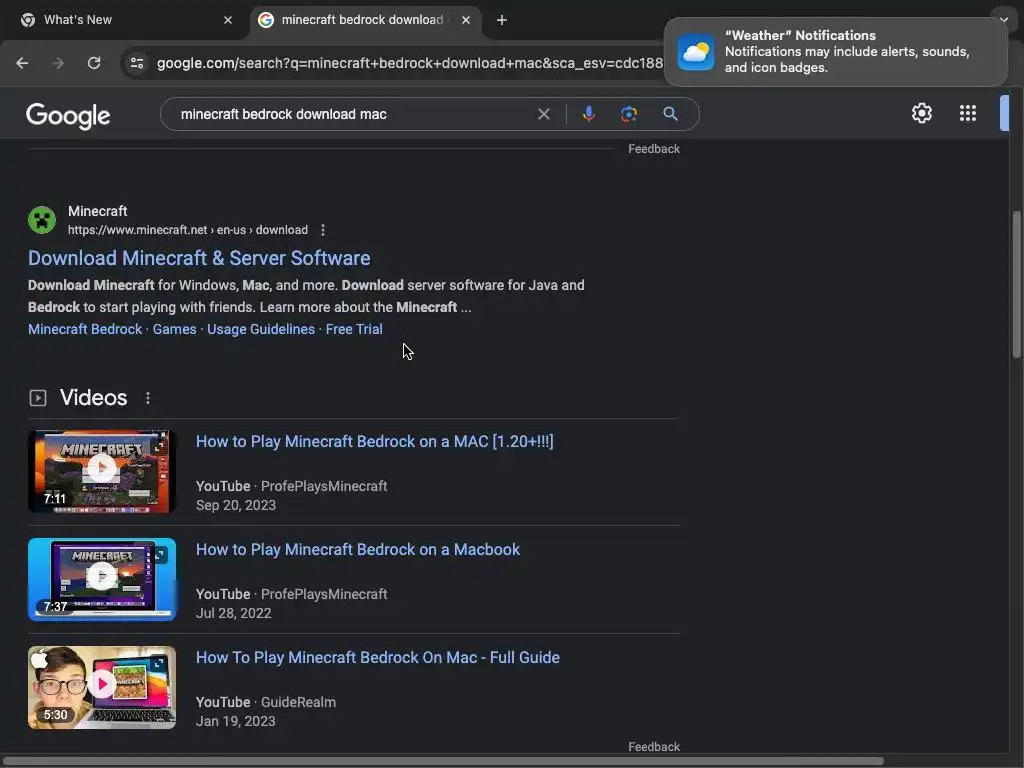
Task: Close the What's New tab
Action: pos(228,20)
